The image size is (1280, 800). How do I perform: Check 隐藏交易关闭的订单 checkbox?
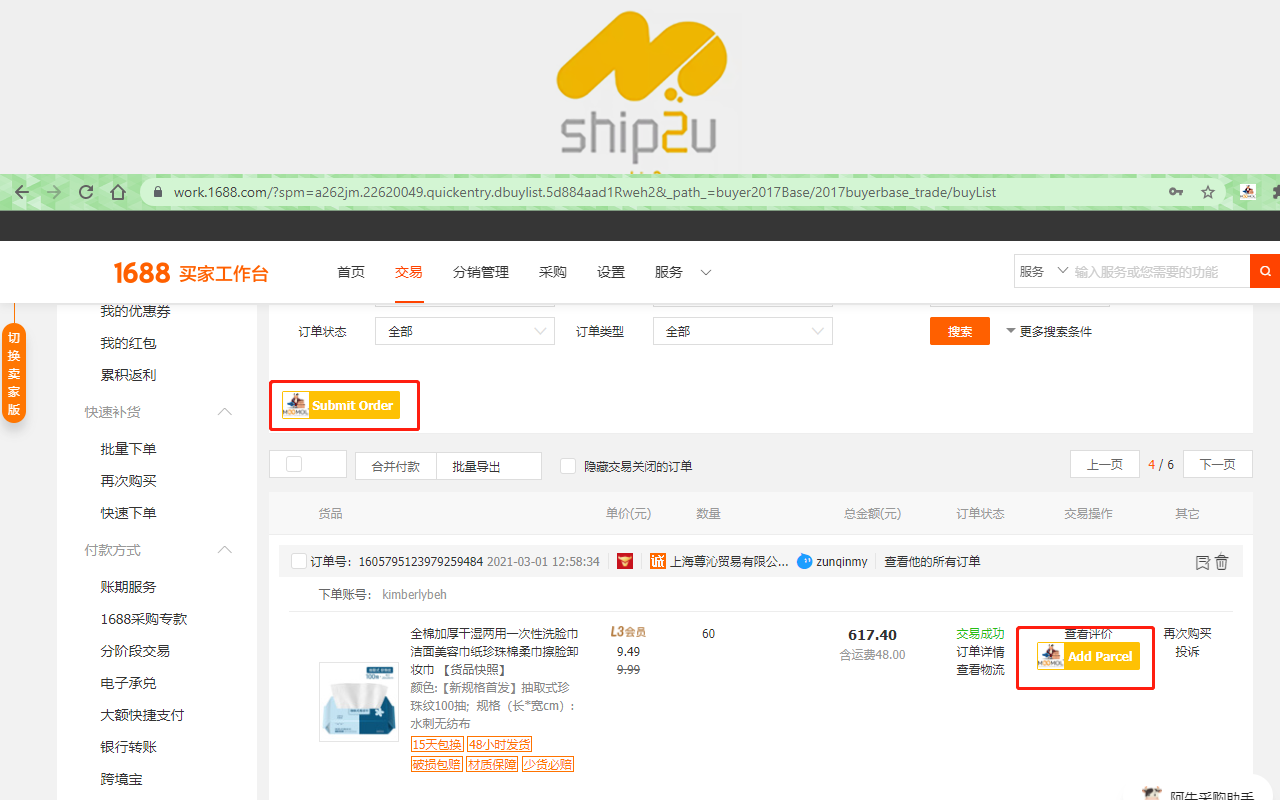(568, 466)
